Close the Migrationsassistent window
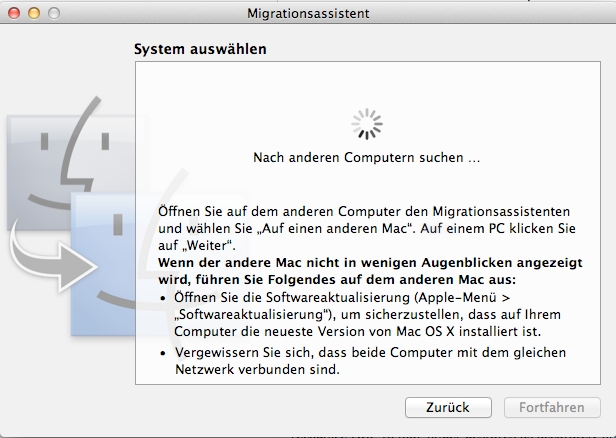The width and height of the screenshot is (616, 438). click(12, 14)
